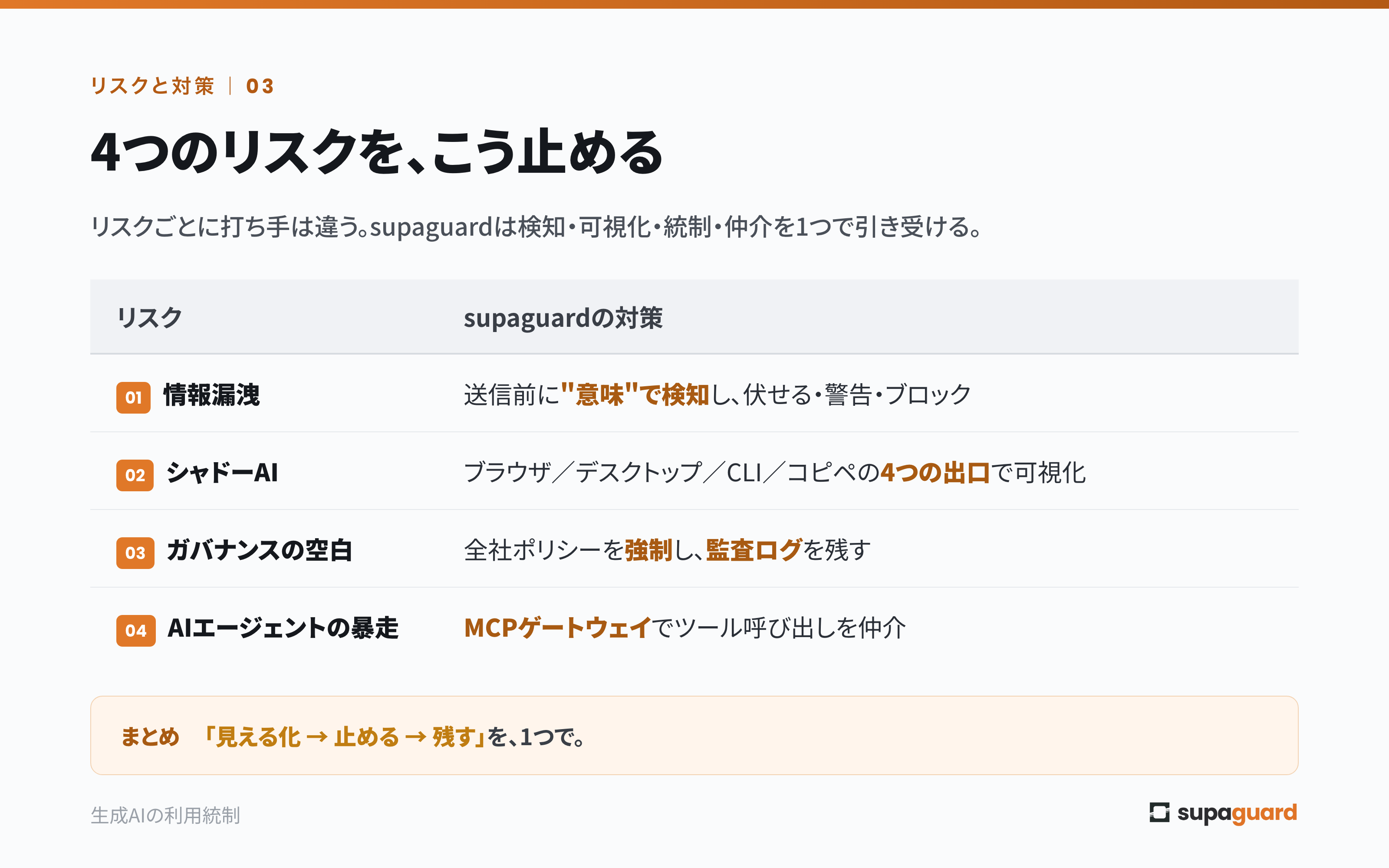The width and height of the screenshot is (1389, 868).
Task: Click the orange 03 badge
Action: click(x=135, y=553)
